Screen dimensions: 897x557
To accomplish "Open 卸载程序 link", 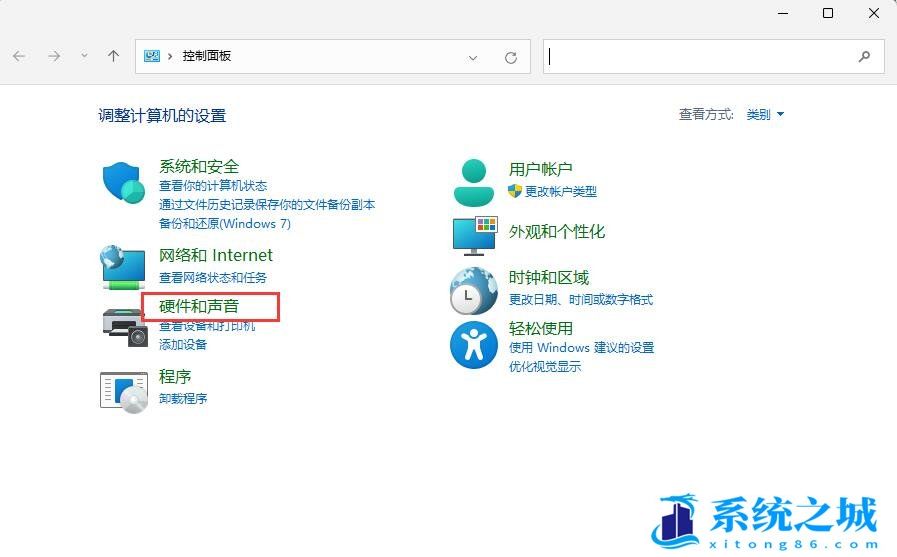I will coord(183,399).
